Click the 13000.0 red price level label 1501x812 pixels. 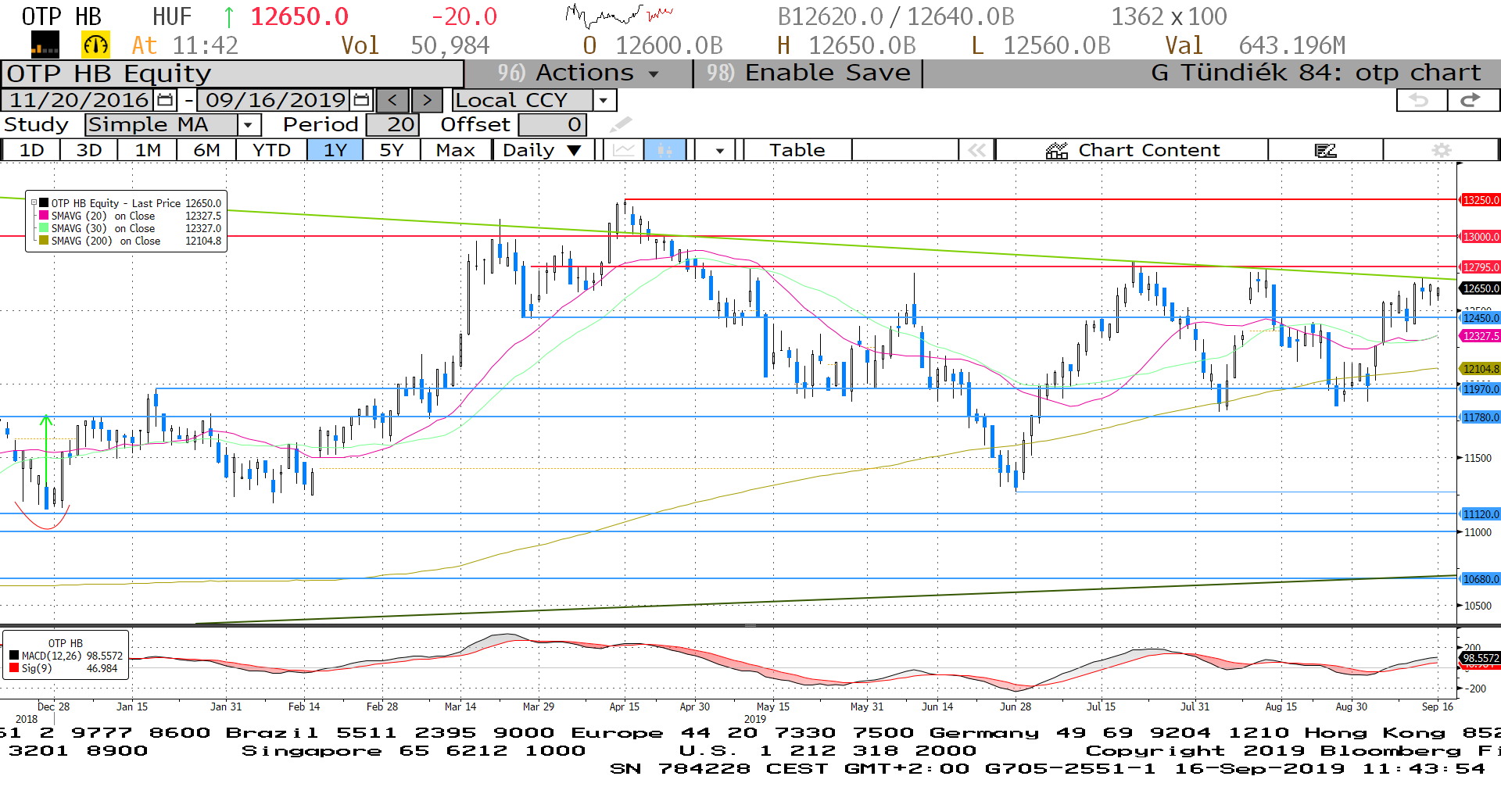pyautogui.click(x=1481, y=237)
